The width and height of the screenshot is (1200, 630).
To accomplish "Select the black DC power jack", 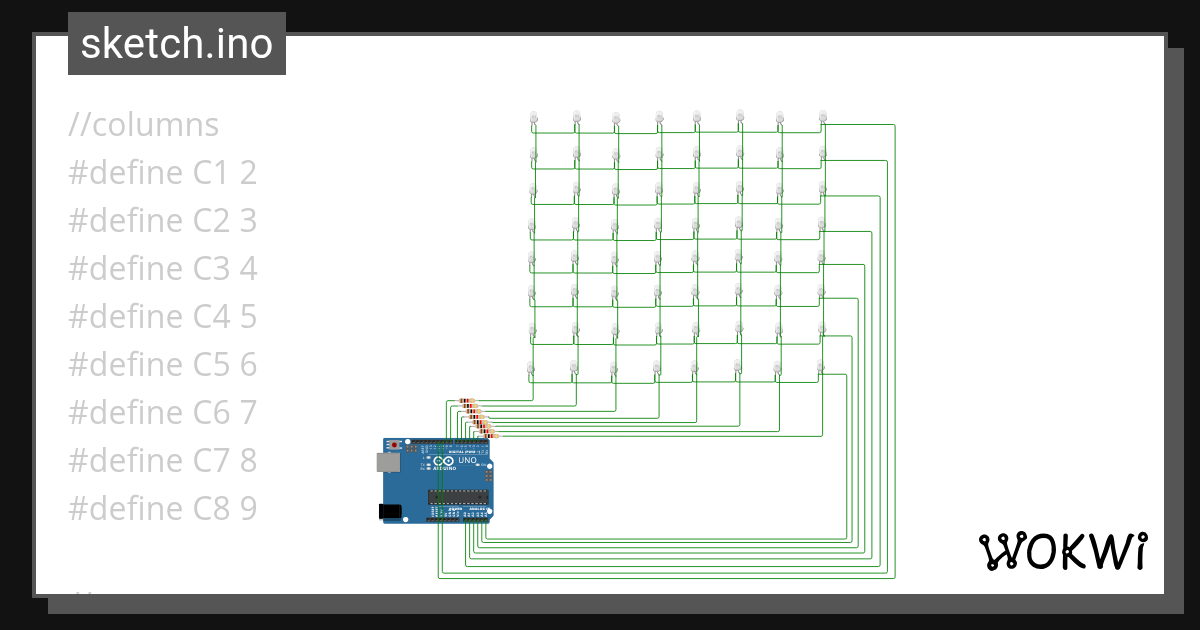I will [391, 511].
